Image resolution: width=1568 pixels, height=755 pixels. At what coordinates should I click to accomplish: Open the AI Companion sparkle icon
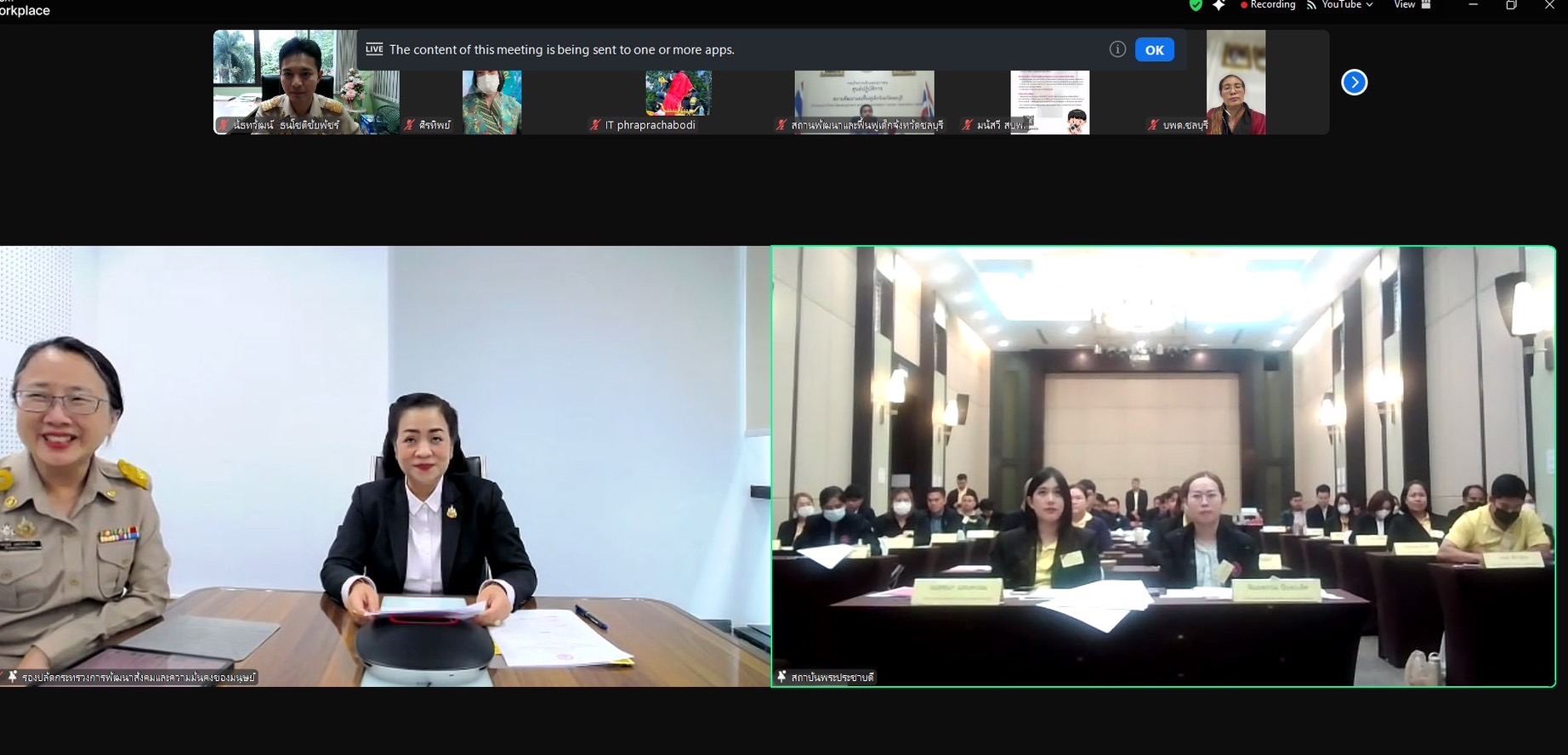[x=1219, y=5]
